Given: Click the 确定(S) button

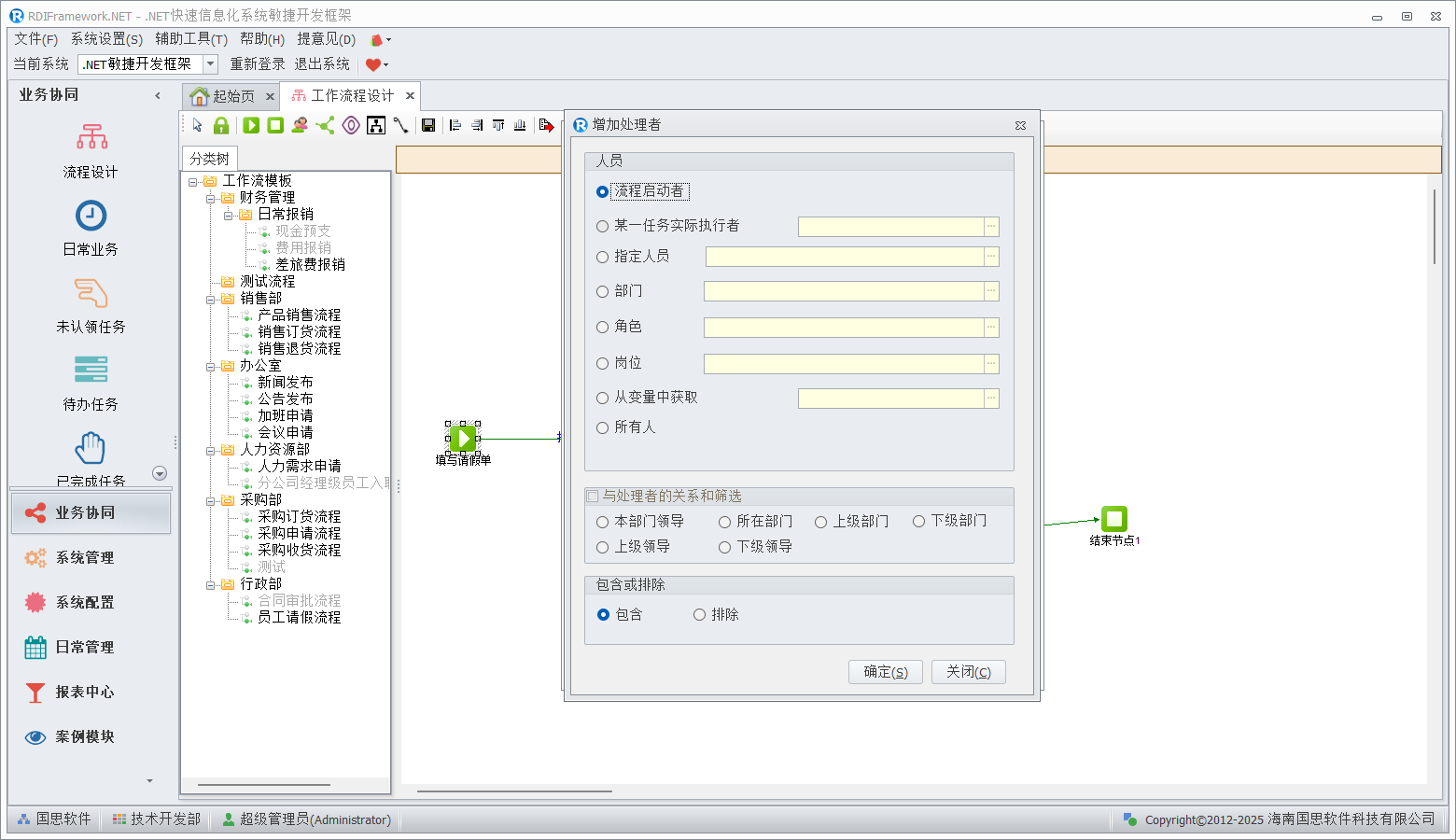Looking at the screenshot, I should [885, 672].
